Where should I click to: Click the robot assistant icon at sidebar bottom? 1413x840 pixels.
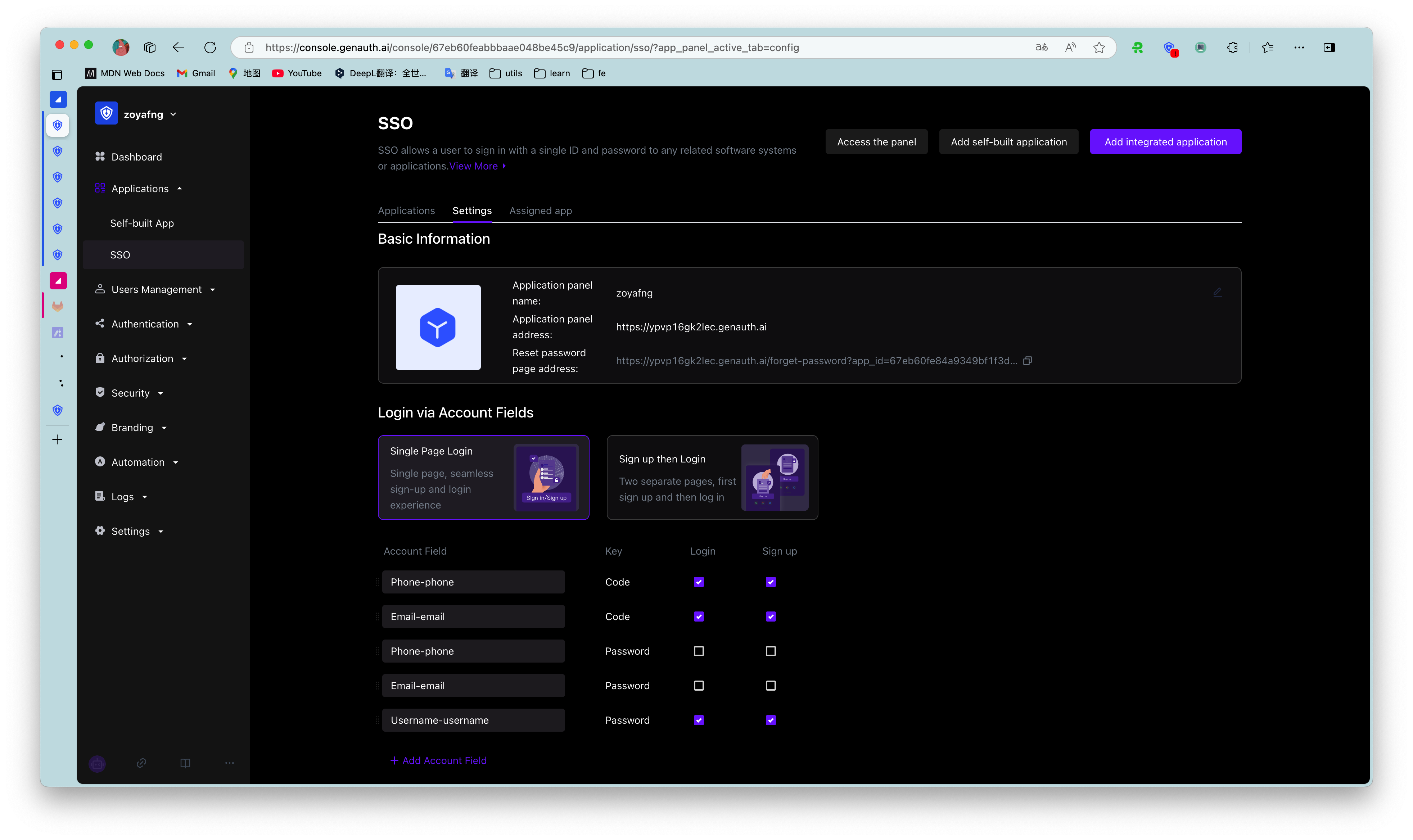click(x=97, y=764)
